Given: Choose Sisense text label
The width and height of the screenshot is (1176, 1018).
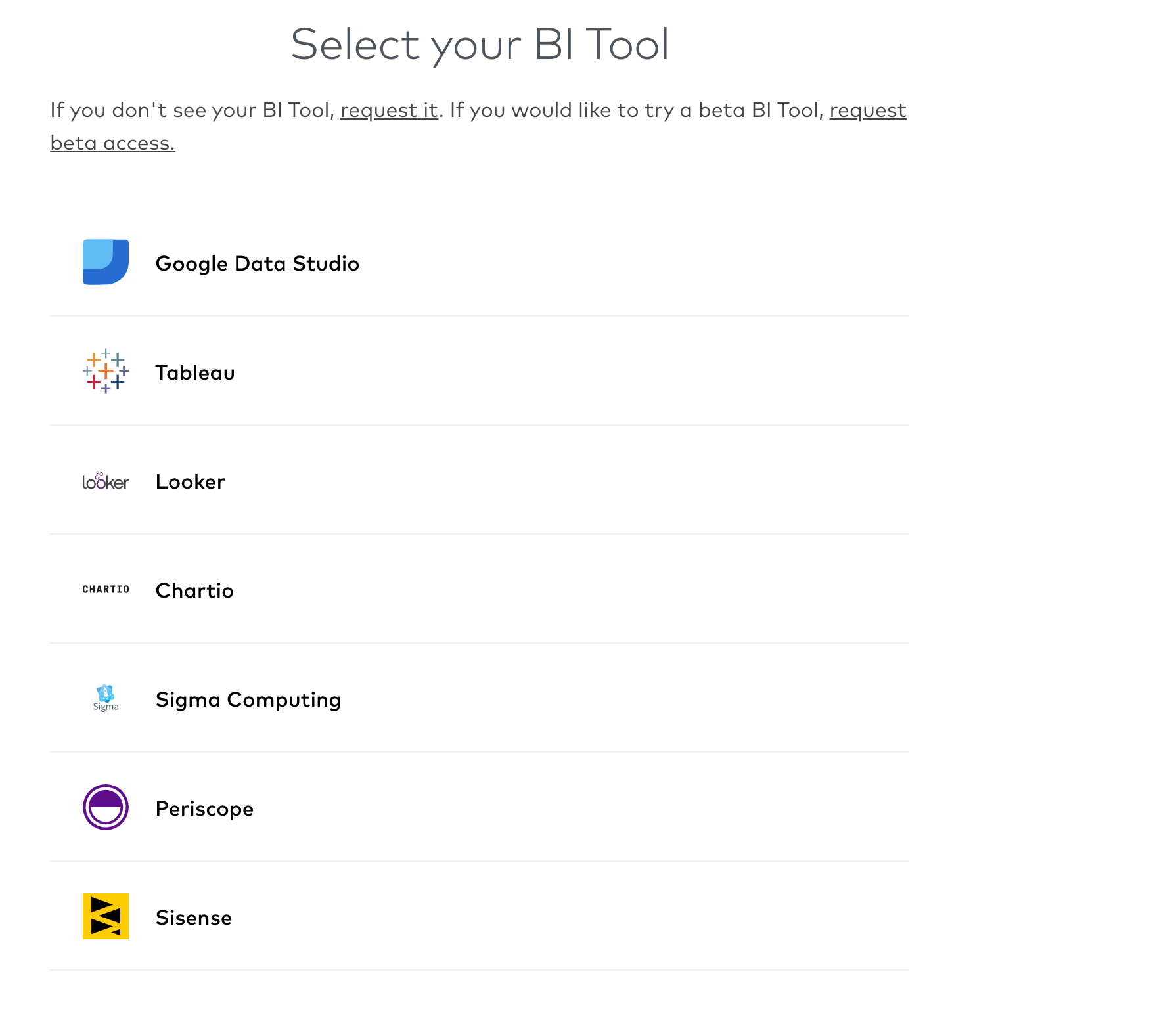Looking at the screenshot, I should (x=194, y=918).
